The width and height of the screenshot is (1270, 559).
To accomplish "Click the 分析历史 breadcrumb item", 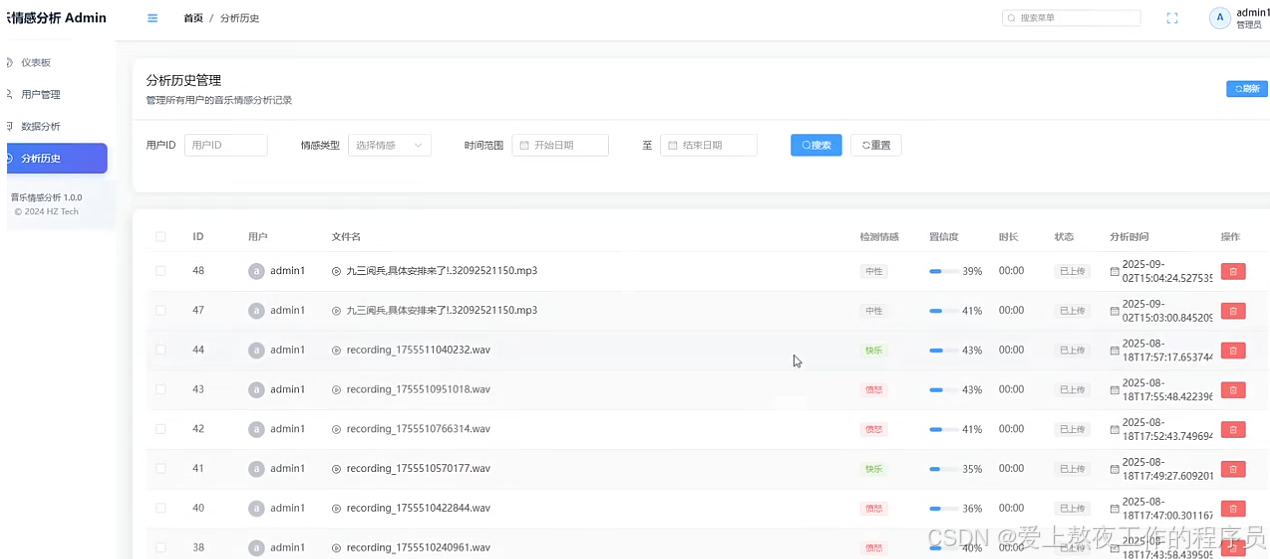I will (x=240, y=18).
